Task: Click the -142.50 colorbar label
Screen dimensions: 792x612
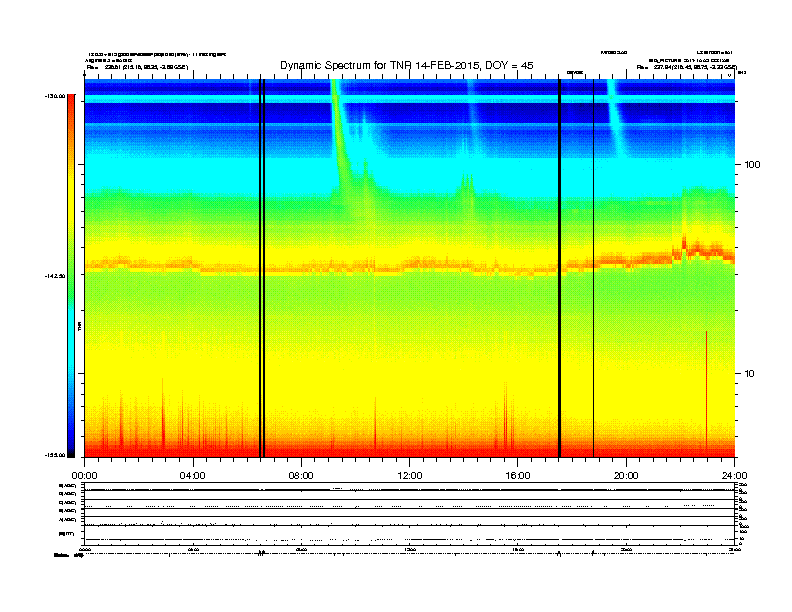Action: point(55,276)
